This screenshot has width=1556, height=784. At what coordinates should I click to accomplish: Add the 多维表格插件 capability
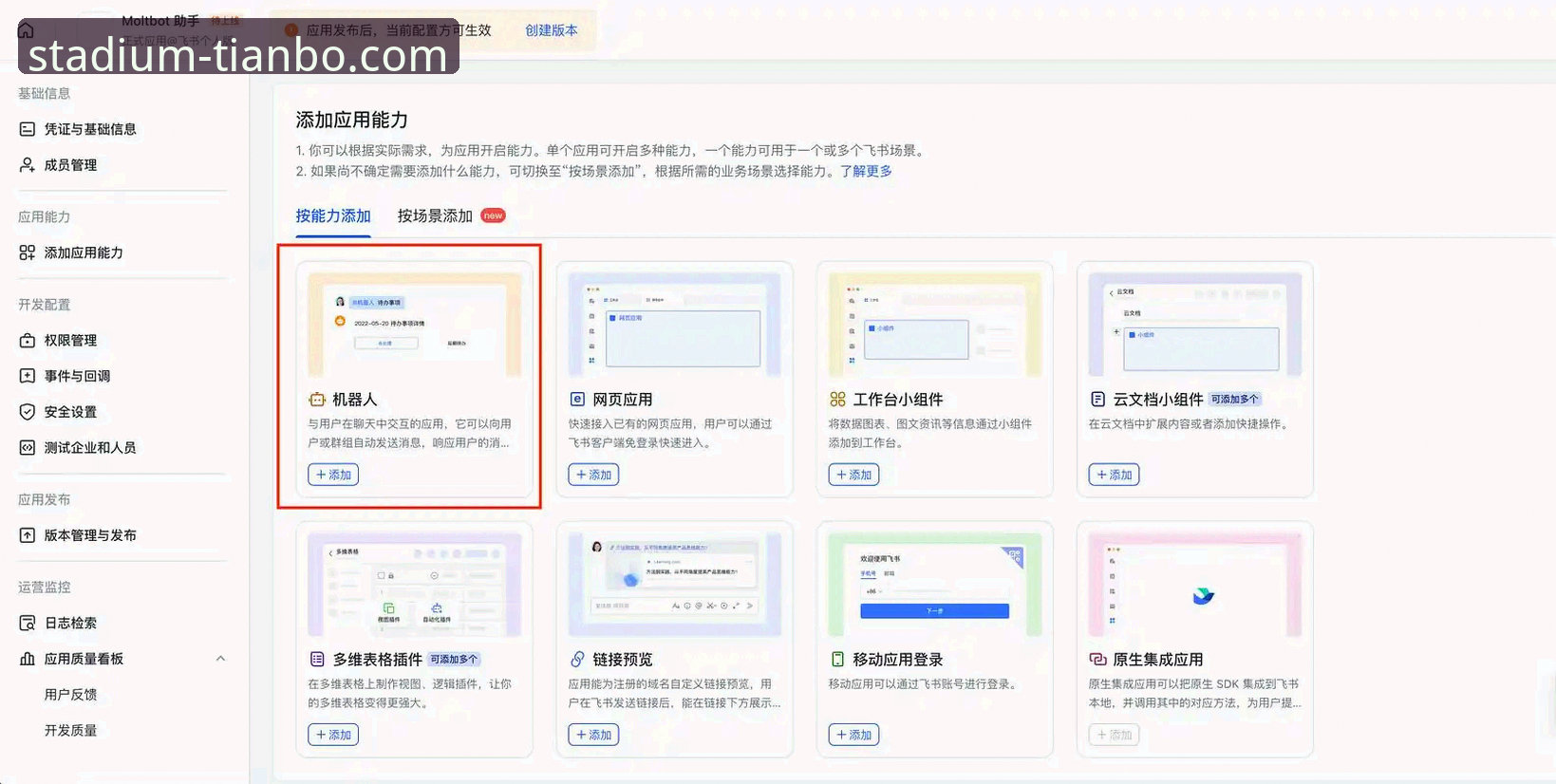[x=333, y=735]
